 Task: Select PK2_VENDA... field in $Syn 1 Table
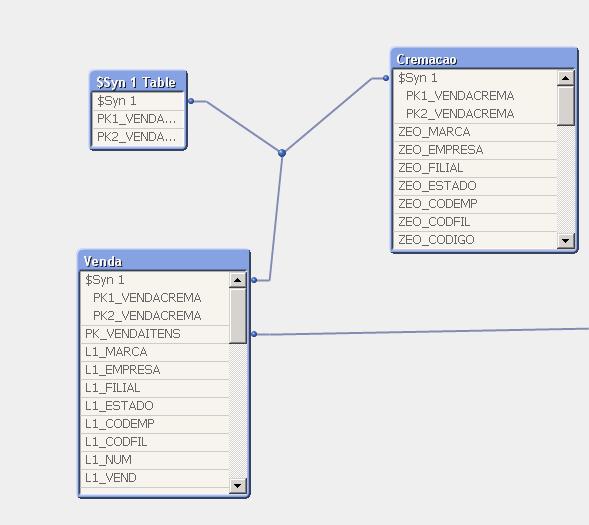[138, 137]
